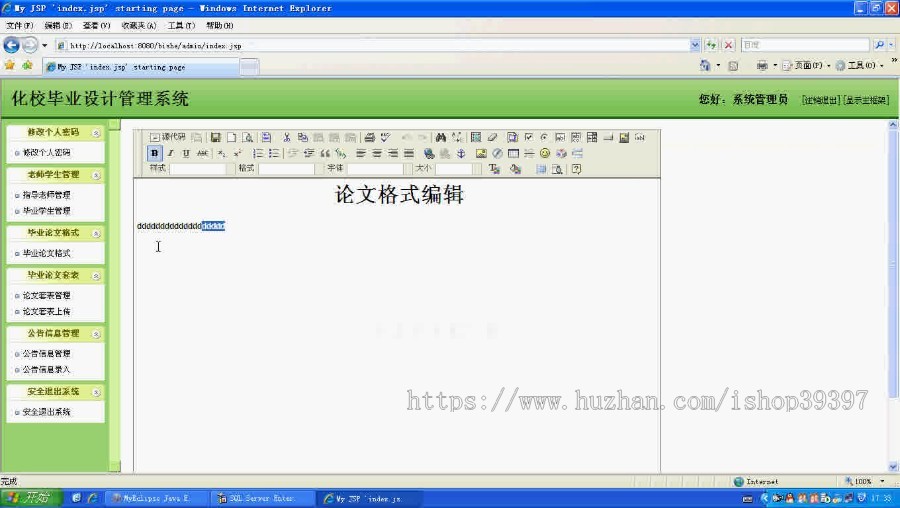Click the Preview icon in the editor toolbar
Viewport: 900px width, 508px height.
pyautogui.click(x=247, y=137)
